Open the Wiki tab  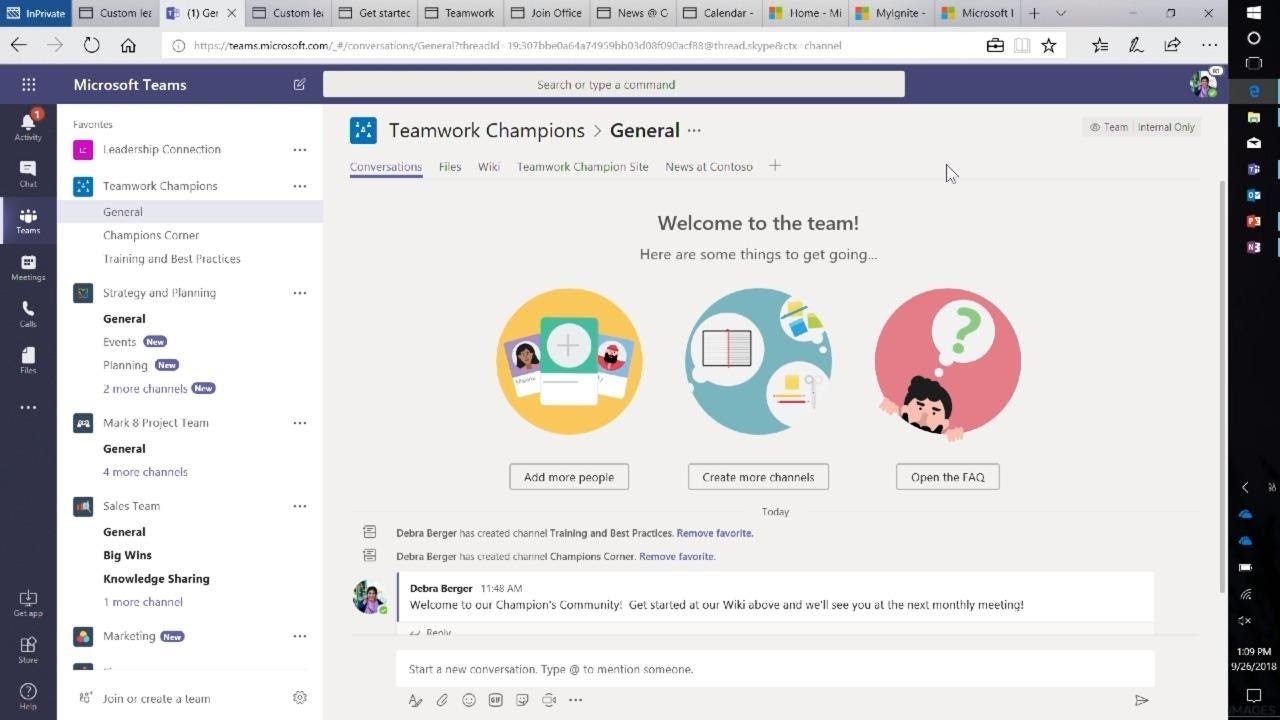pyautogui.click(x=489, y=167)
